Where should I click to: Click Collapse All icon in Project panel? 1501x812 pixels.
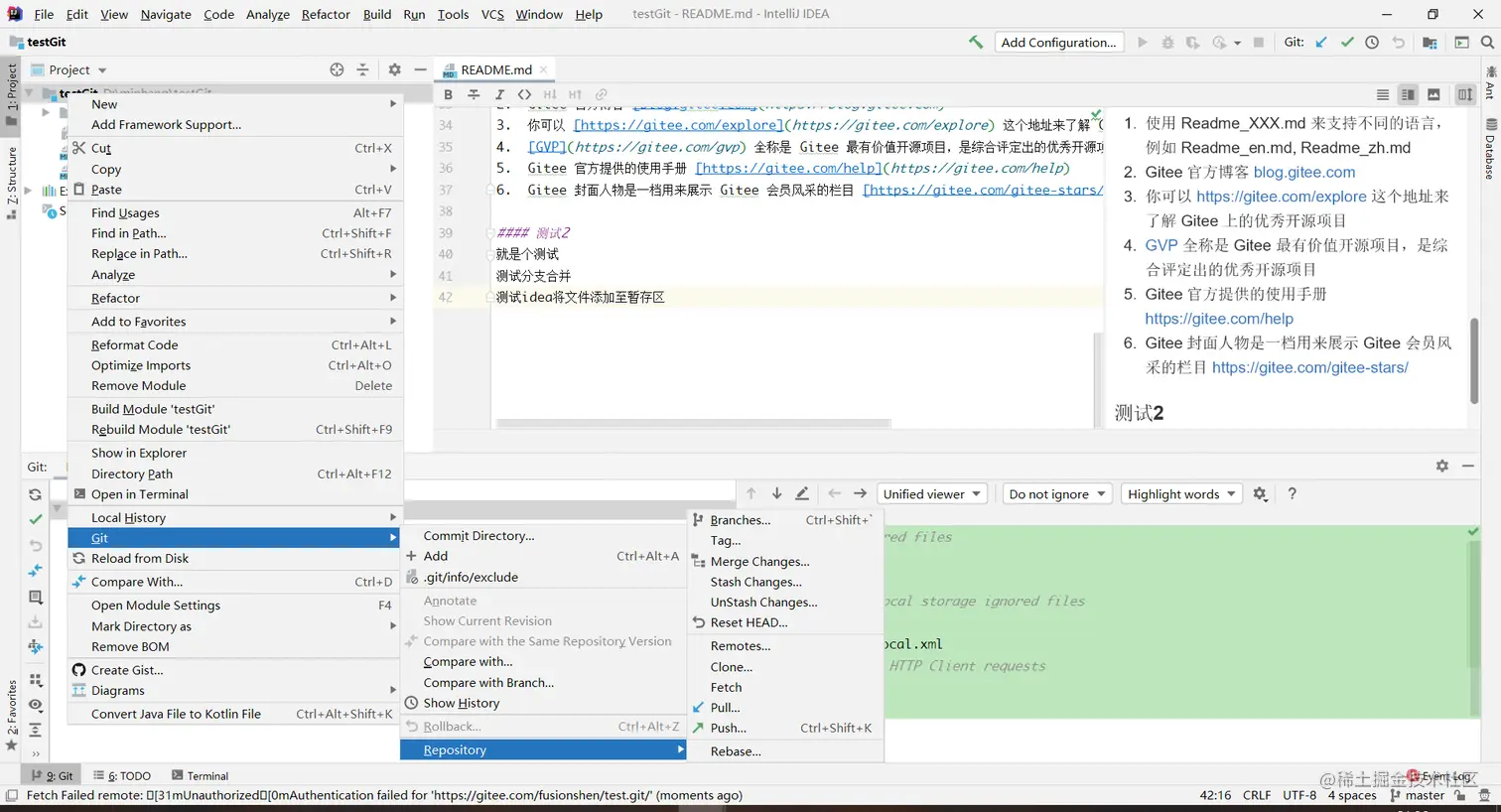[362, 69]
